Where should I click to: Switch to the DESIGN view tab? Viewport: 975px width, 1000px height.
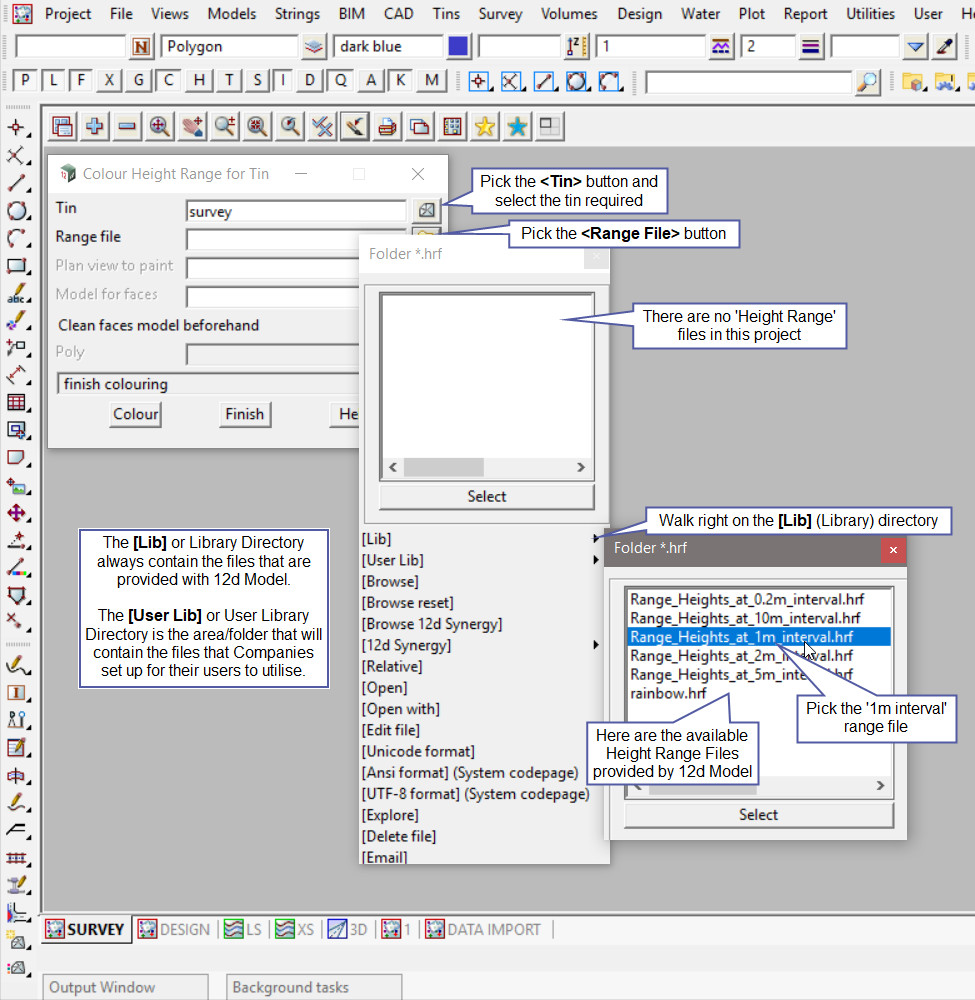tap(174, 929)
